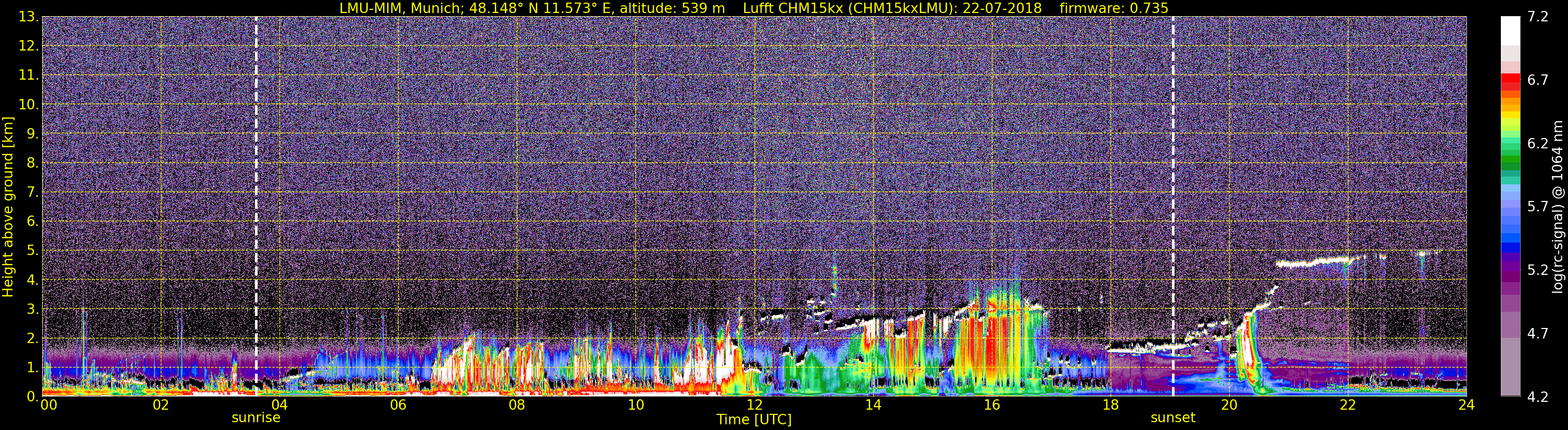Click the time axis tick label '08'
This screenshot has width=1568, height=430.
516,406
